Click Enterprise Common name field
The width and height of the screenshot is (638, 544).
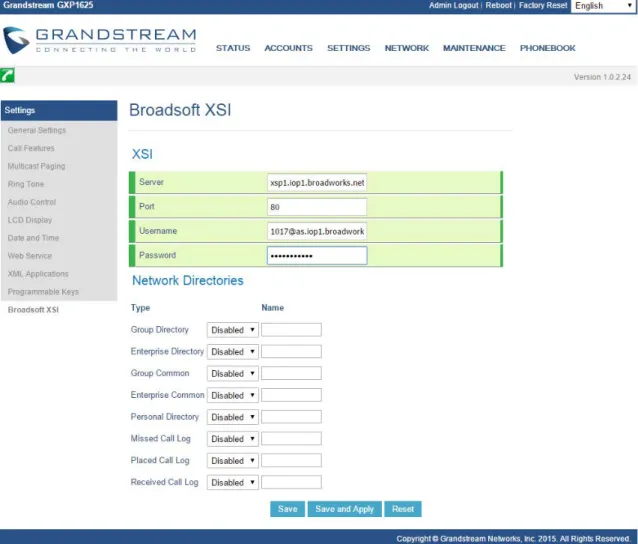(x=291, y=395)
